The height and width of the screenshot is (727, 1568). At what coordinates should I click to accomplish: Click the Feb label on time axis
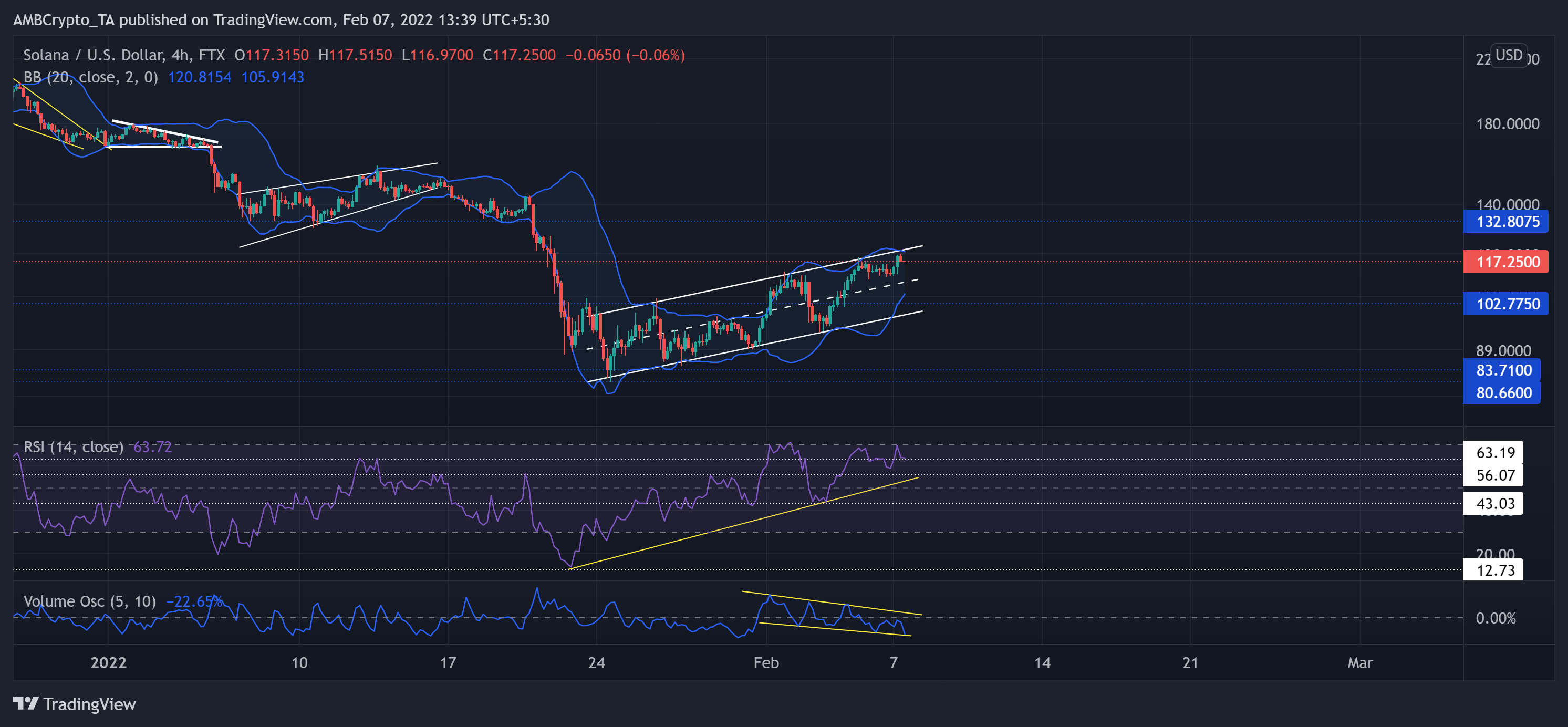(x=766, y=663)
